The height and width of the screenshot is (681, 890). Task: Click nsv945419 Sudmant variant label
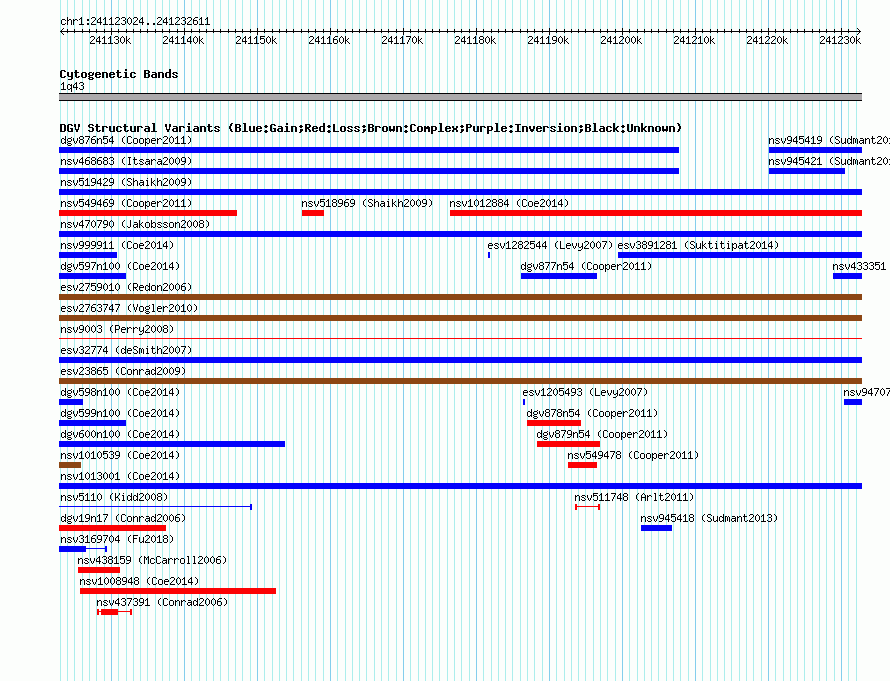[x=829, y=140]
